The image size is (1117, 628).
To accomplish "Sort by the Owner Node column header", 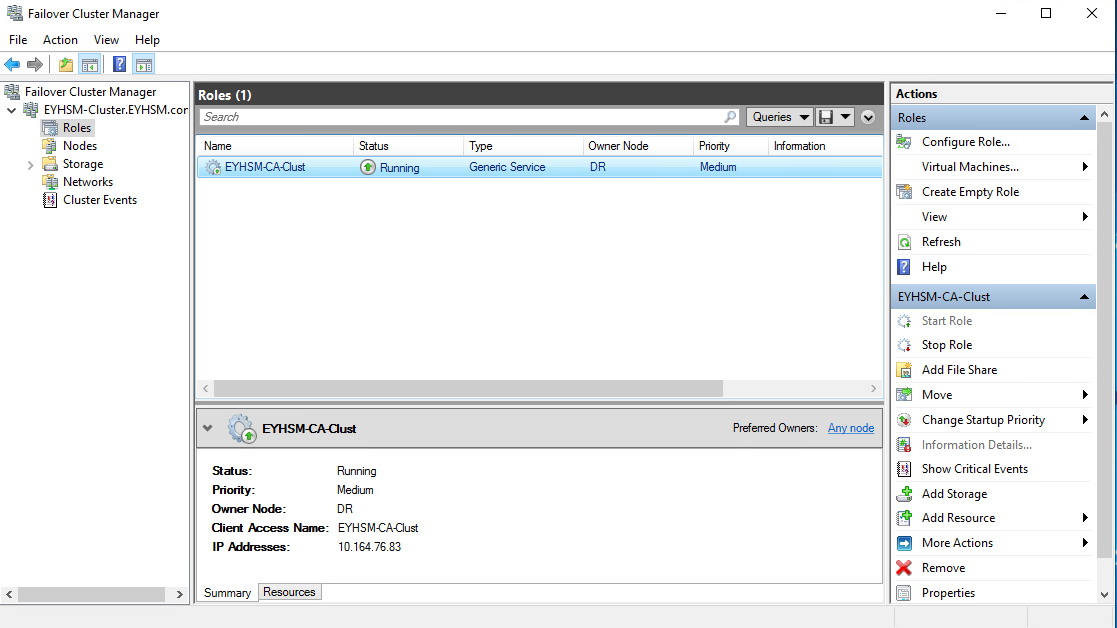I will [638, 146].
